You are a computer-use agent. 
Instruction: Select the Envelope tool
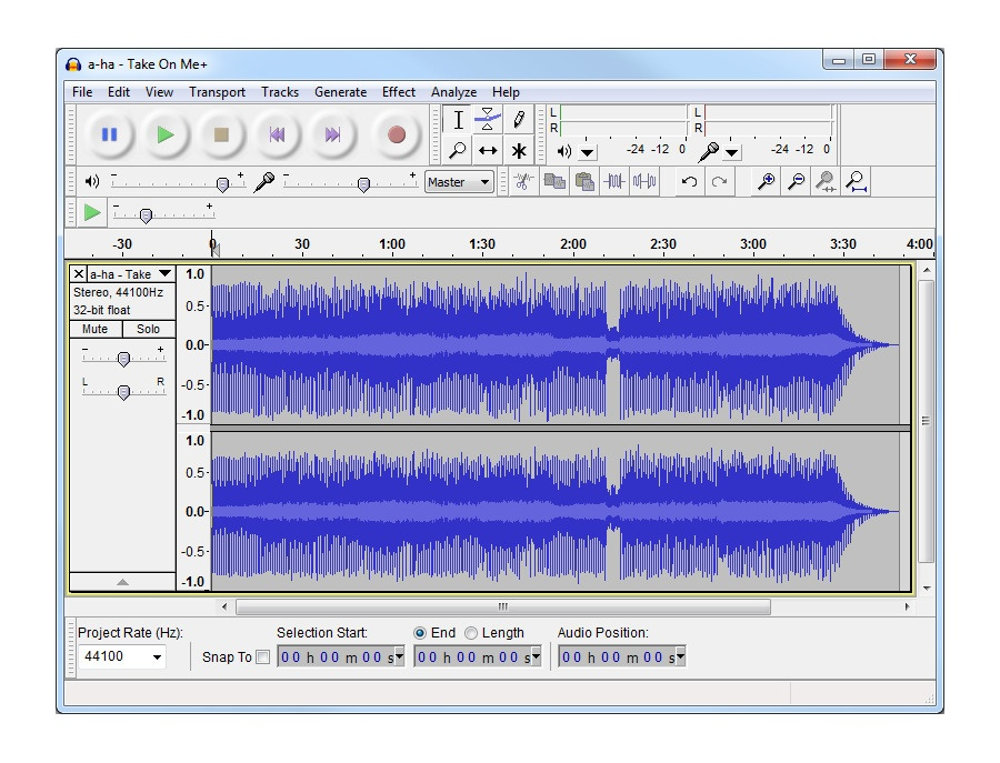tap(487, 119)
